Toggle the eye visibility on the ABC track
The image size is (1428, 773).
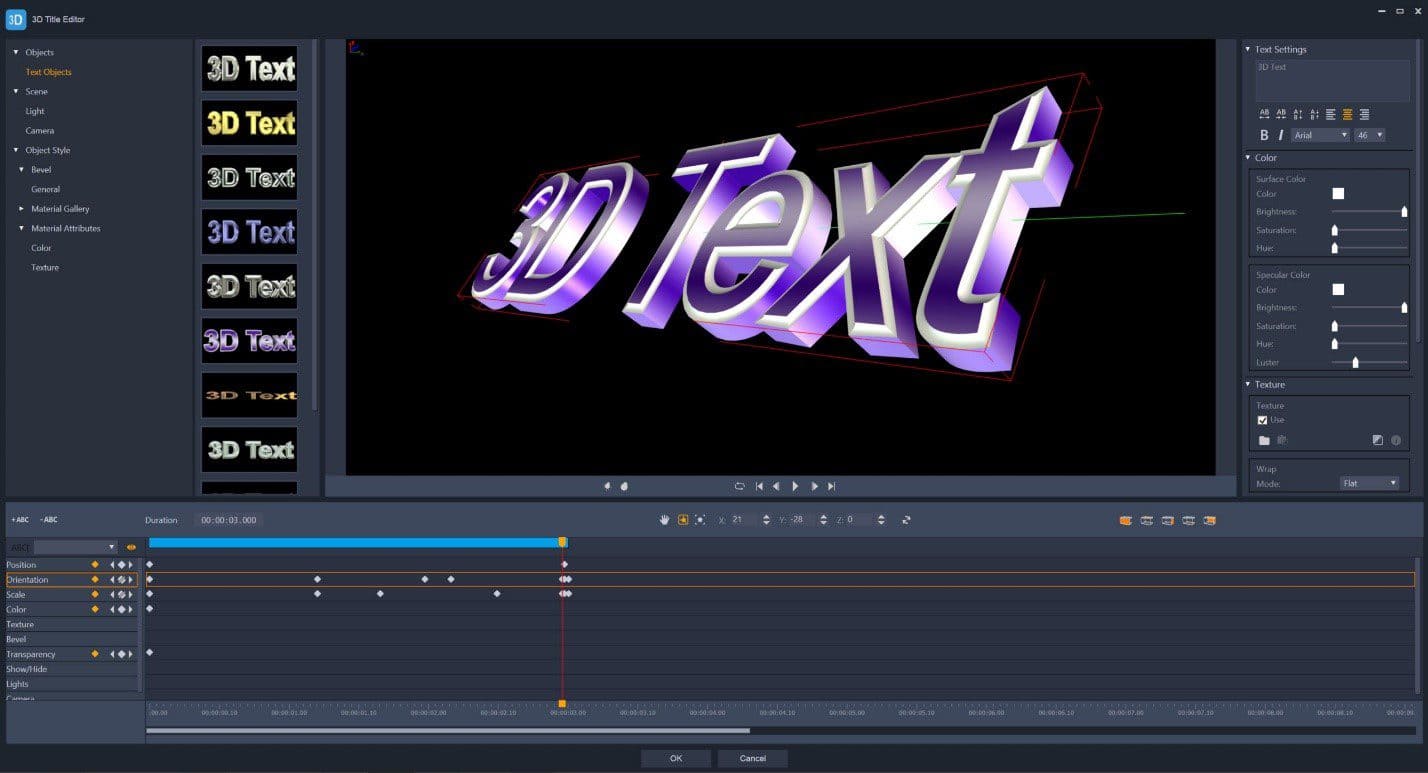(130, 547)
